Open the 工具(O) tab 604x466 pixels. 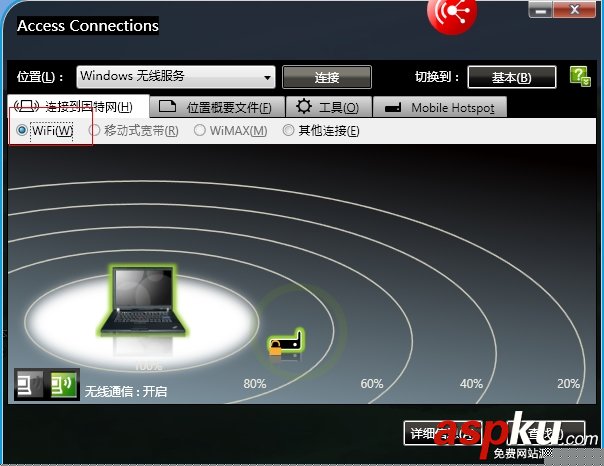click(x=329, y=107)
